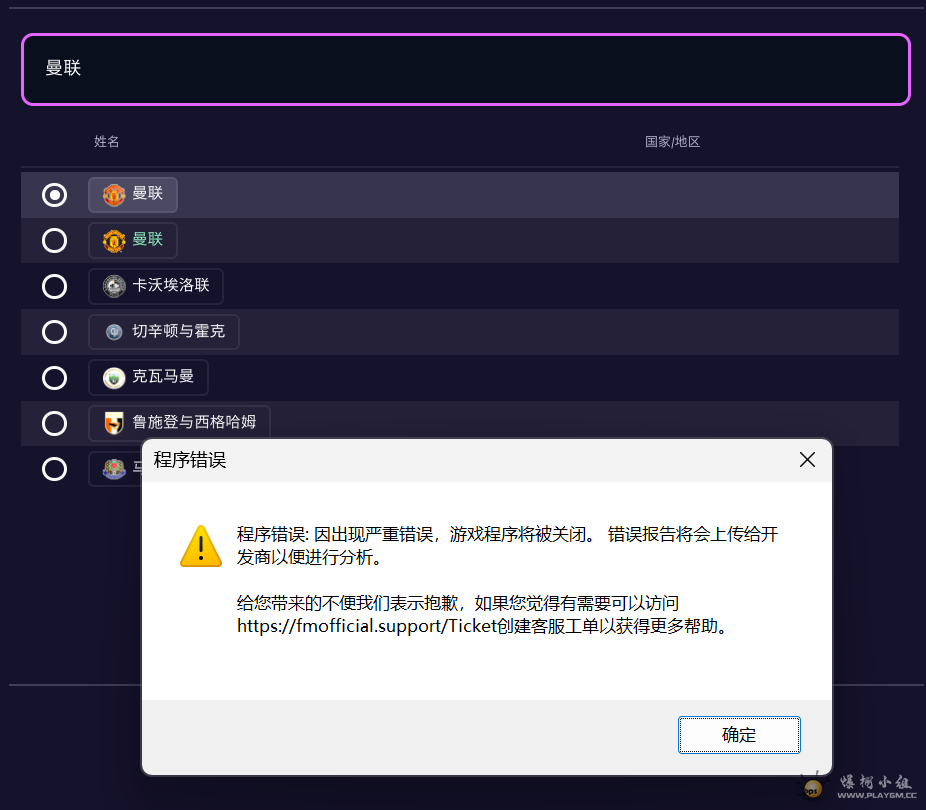This screenshot has height=810, width=926.
Task: Close the 程序错误 dialog with the X
Action: tap(807, 460)
